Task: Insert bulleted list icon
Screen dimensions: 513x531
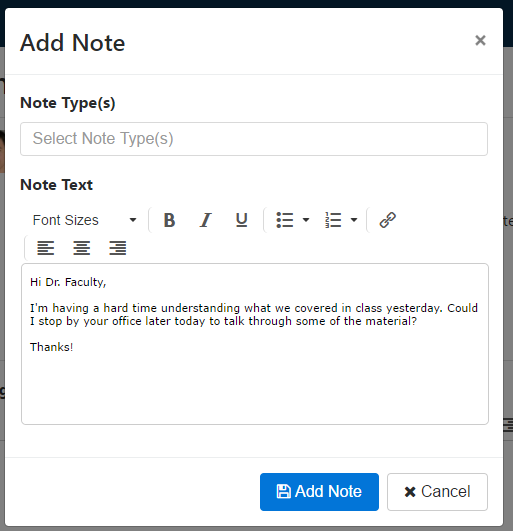Action: point(285,220)
